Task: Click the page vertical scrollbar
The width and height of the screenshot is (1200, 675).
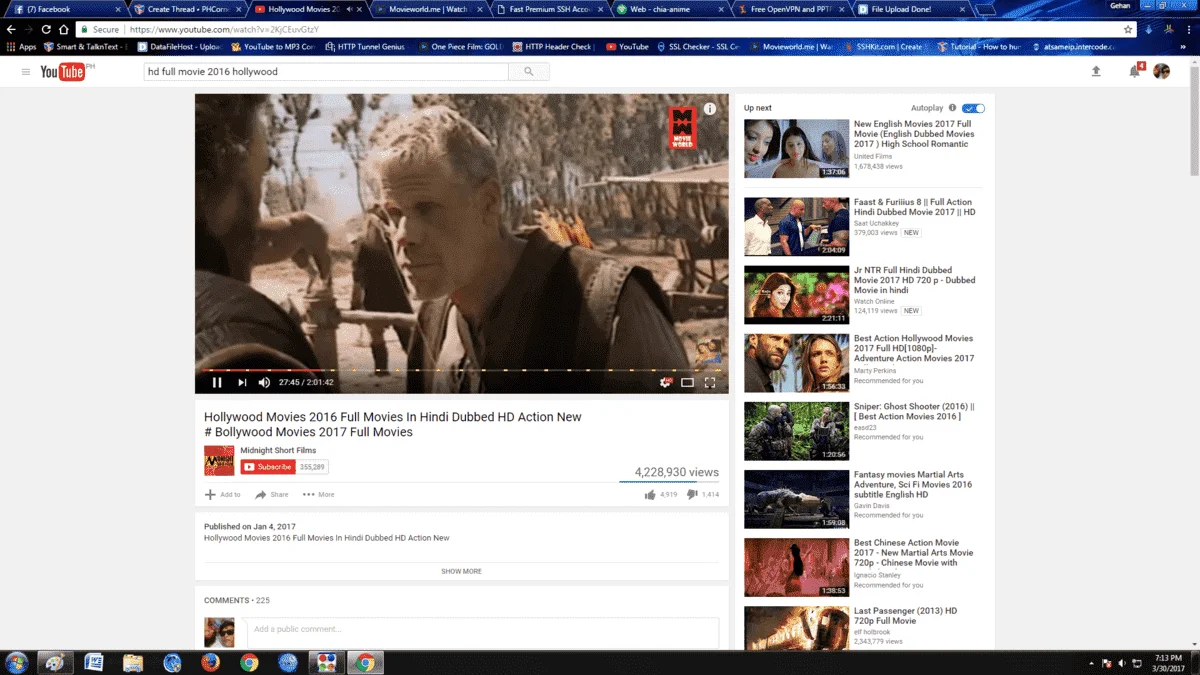Action: [x=1194, y=120]
